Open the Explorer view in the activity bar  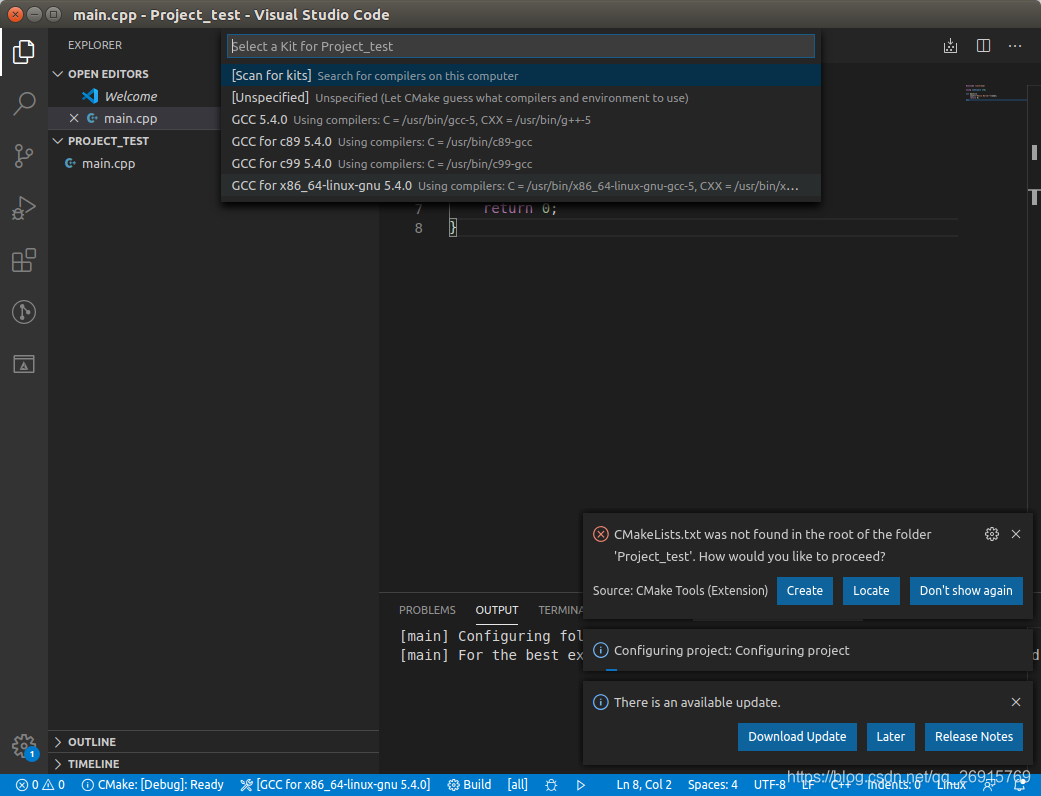click(24, 52)
